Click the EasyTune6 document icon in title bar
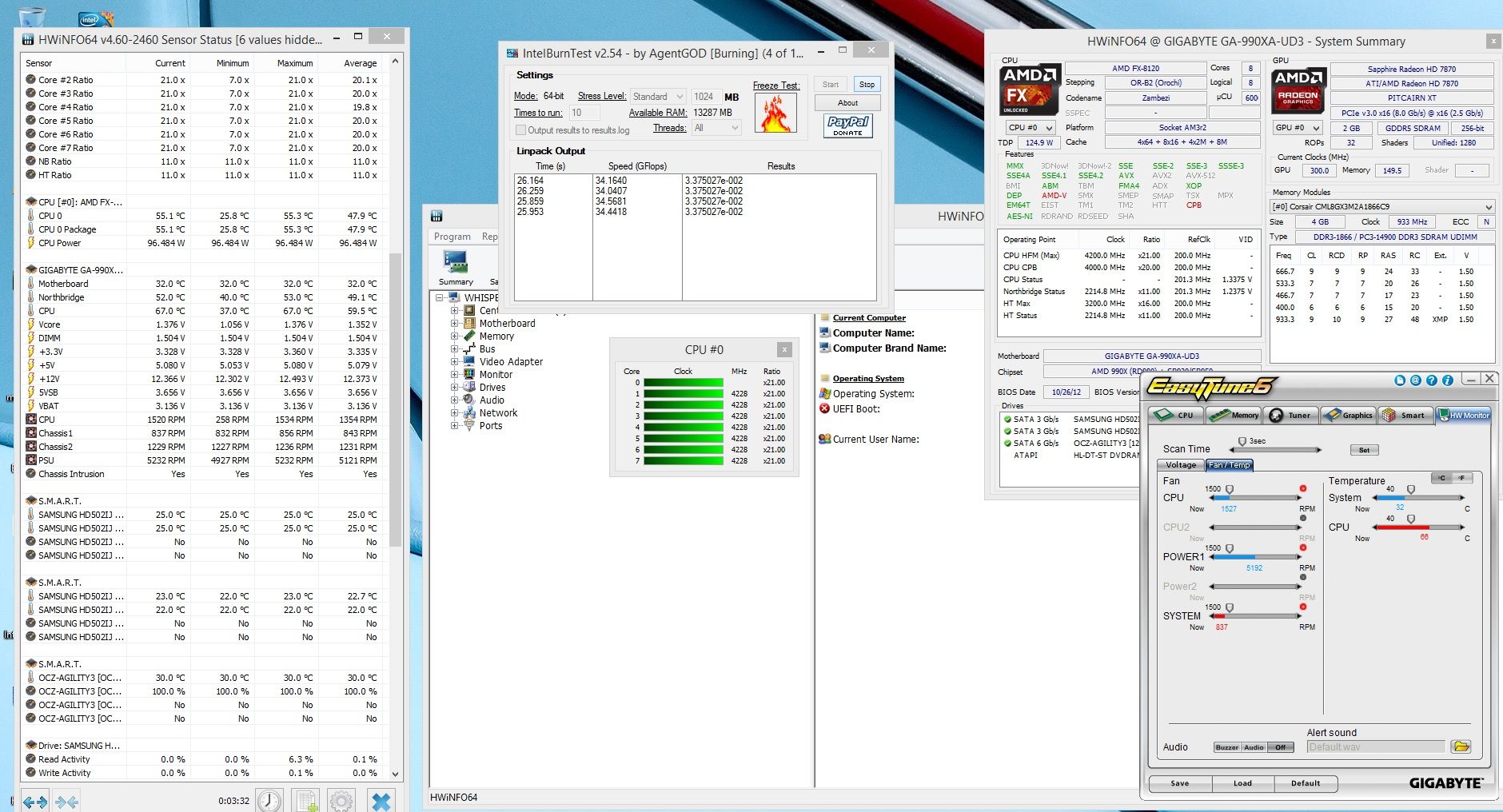Image resolution: width=1503 pixels, height=812 pixels. pos(1399,380)
